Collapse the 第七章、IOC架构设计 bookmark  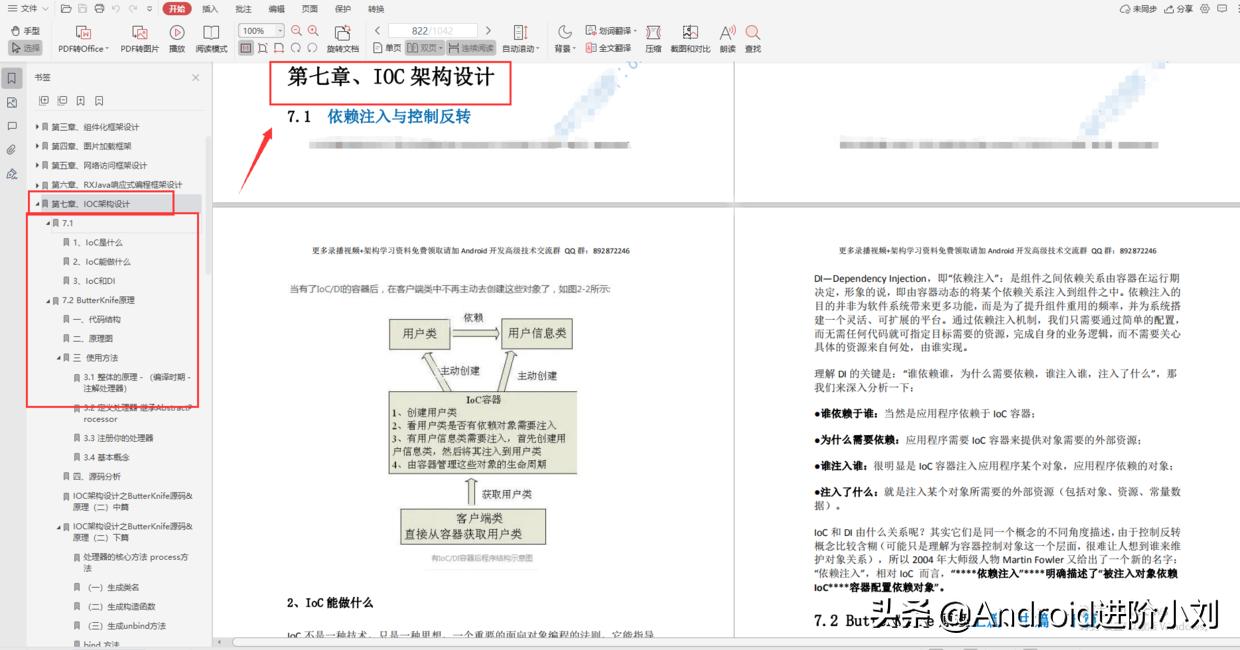click(x=37, y=203)
